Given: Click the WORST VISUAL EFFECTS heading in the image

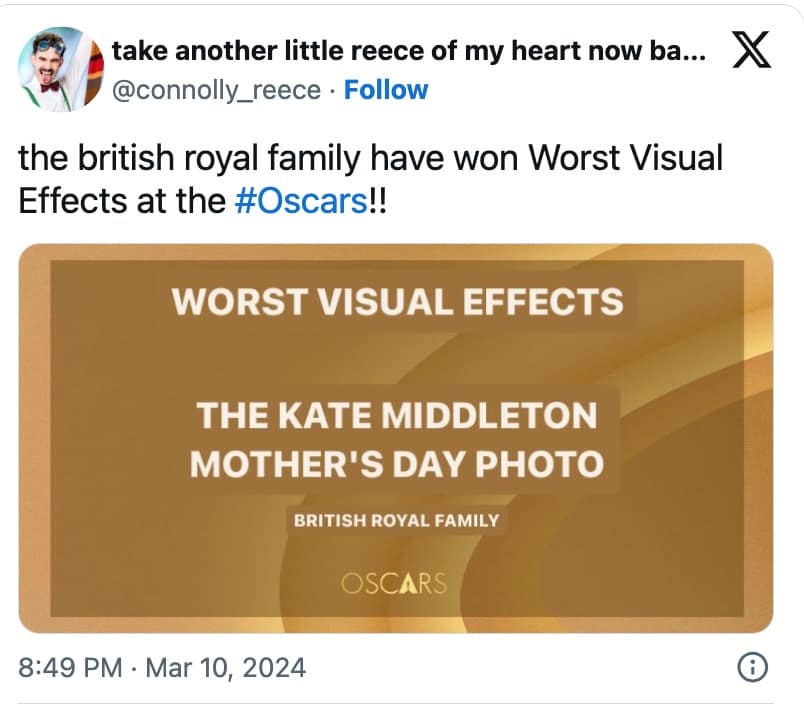Looking at the screenshot, I should (x=397, y=301).
